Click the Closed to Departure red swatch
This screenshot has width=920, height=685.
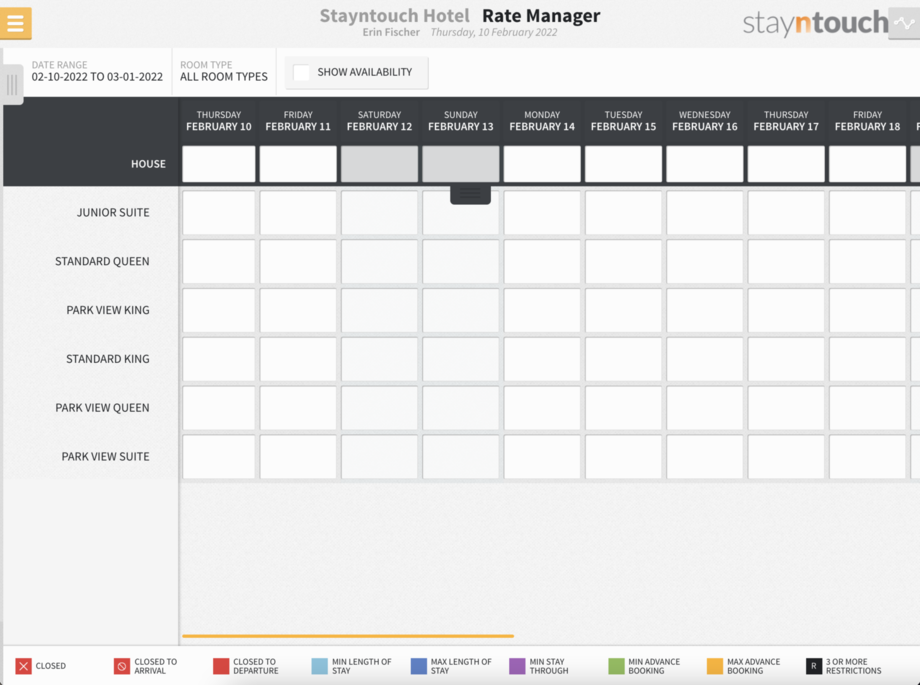coord(221,666)
